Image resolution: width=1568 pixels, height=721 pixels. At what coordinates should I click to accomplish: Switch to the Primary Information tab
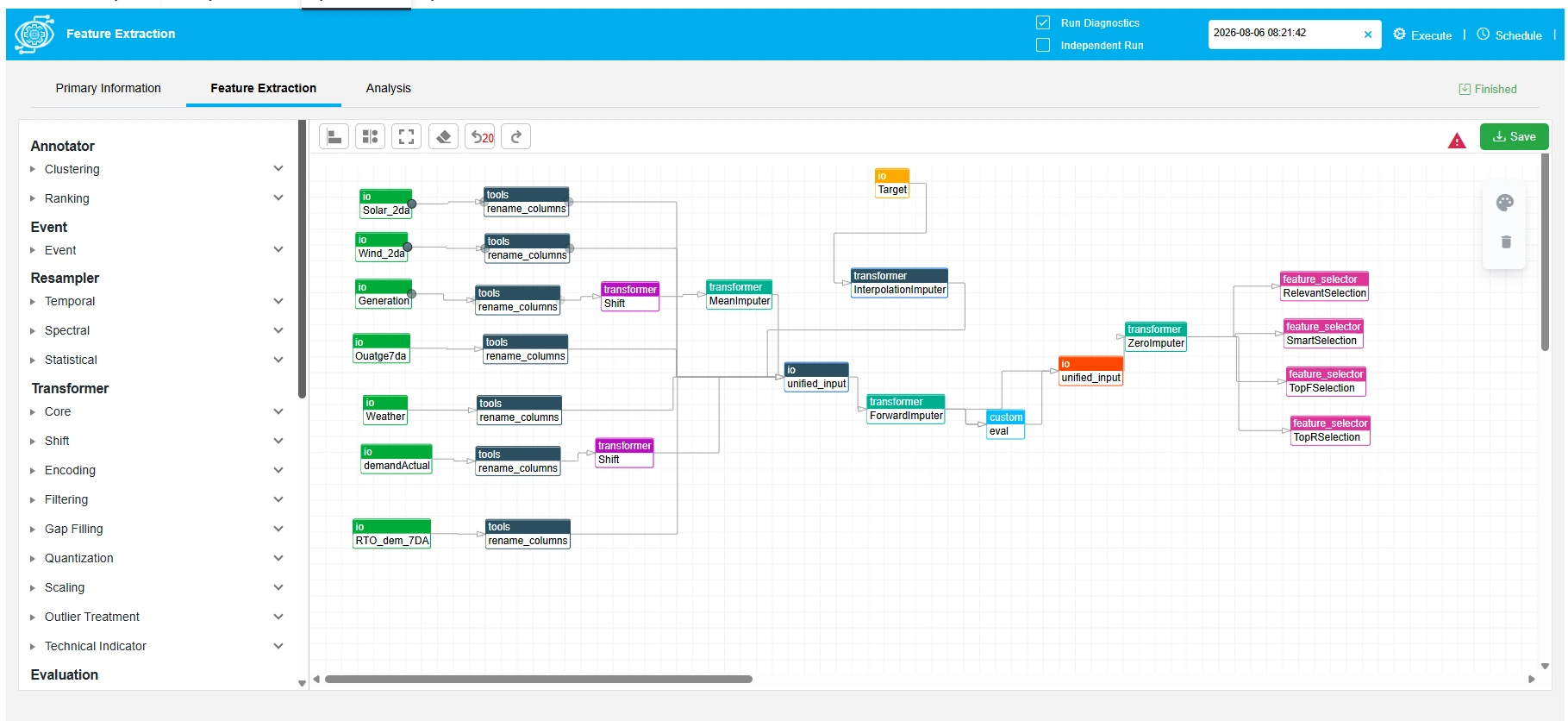(109, 88)
